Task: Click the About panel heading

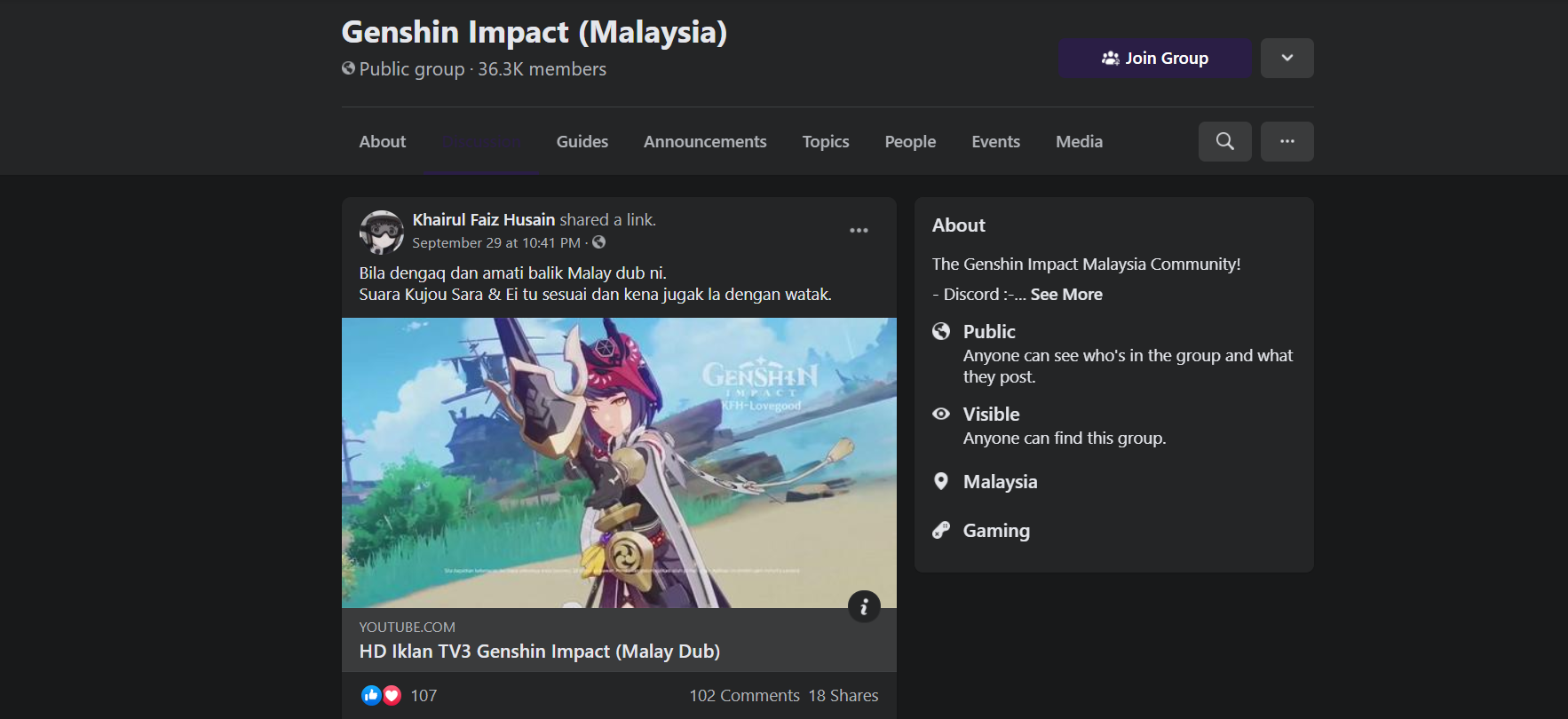Action: pos(959,225)
